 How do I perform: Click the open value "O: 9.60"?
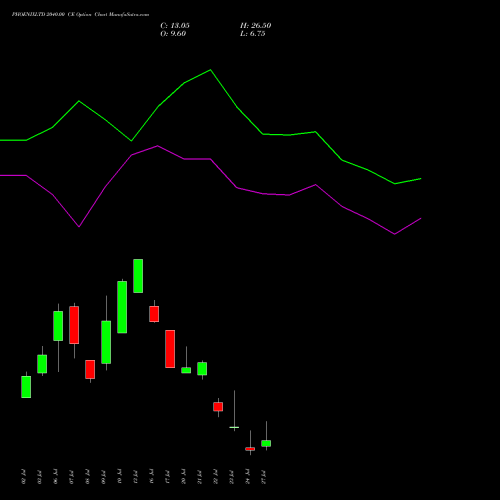173,34
